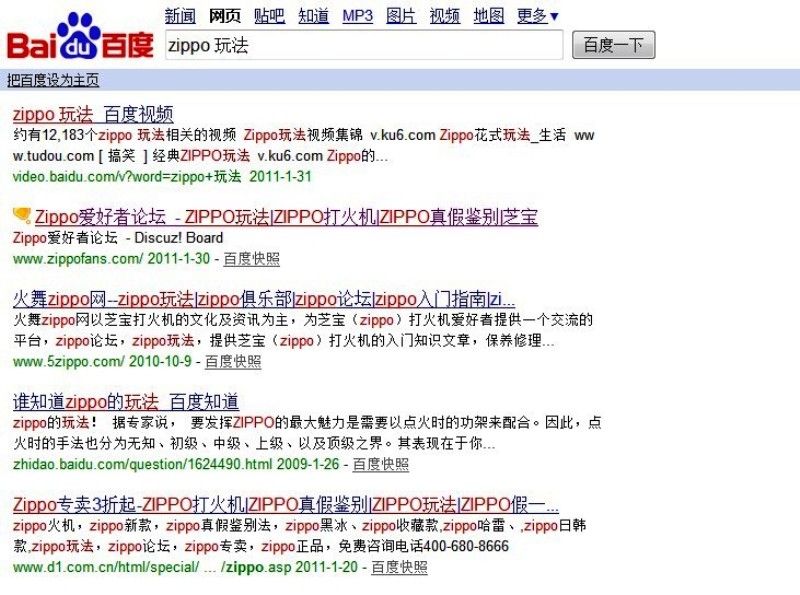This screenshot has width=800, height=595.
Task: Open the 新闻 search category
Action: [x=180, y=15]
